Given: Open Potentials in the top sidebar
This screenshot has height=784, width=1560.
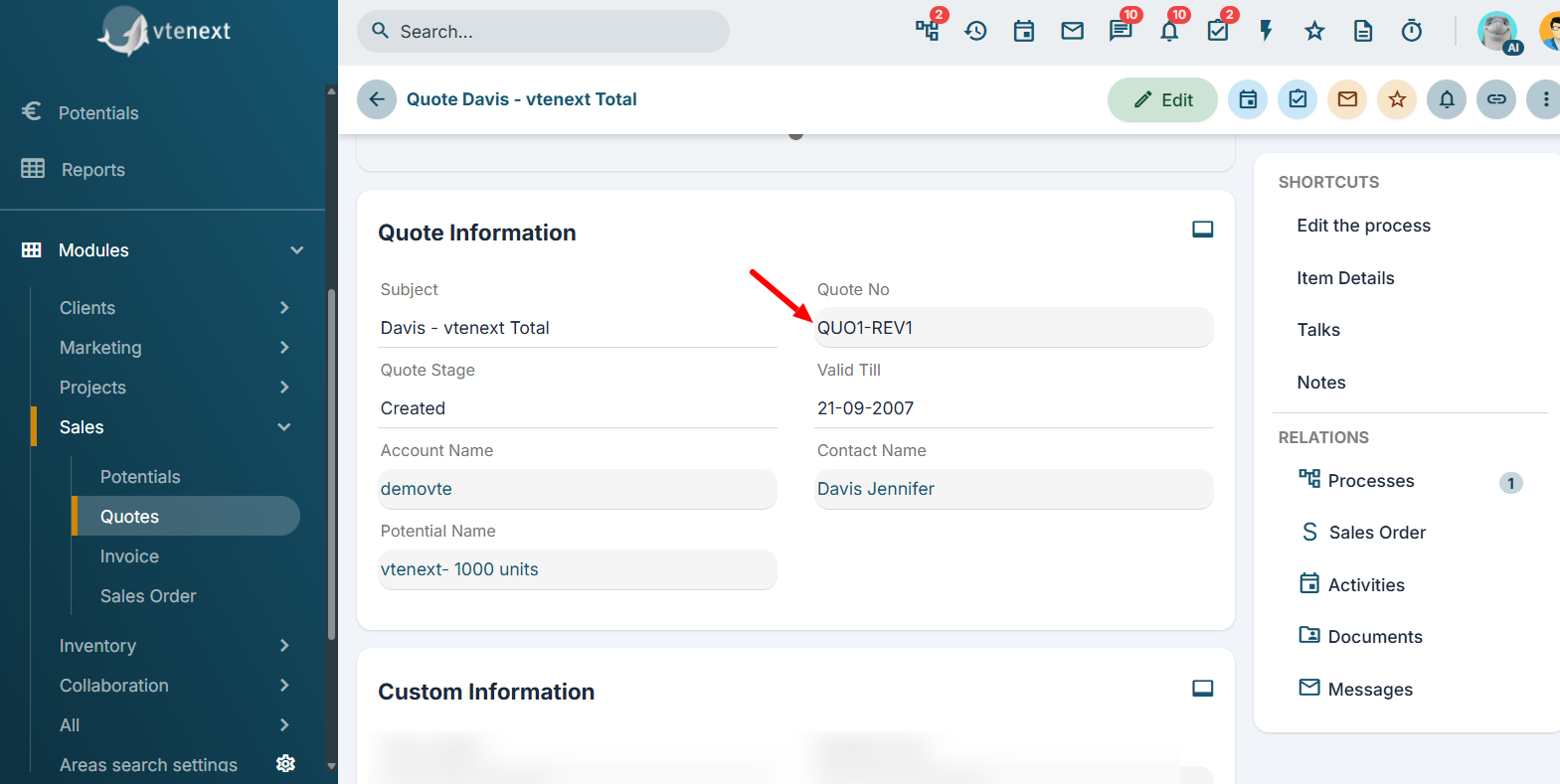Looking at the screenshot, I should (98, 113).
